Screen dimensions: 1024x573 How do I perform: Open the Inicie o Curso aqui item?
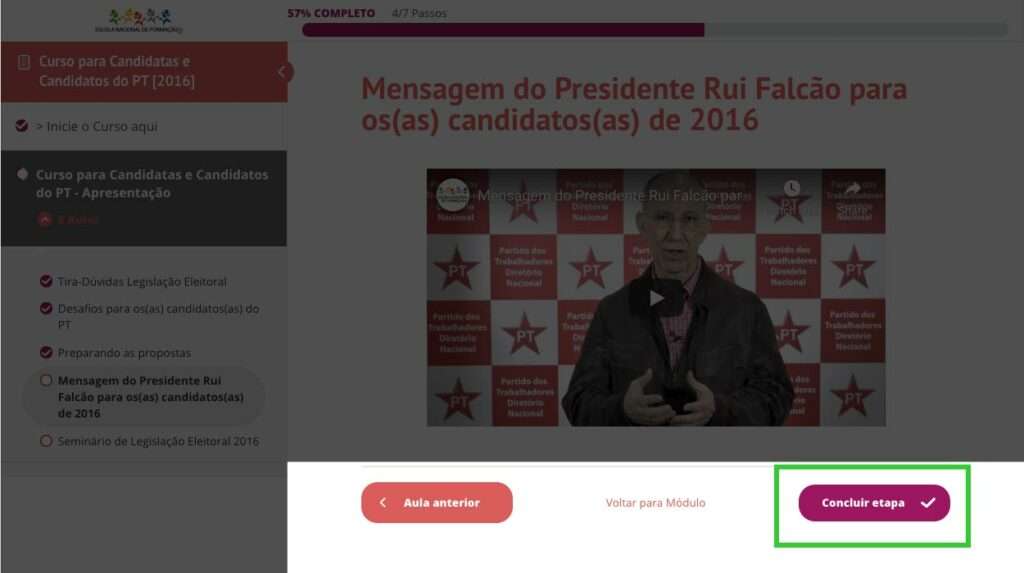click(x=101, y=126)
